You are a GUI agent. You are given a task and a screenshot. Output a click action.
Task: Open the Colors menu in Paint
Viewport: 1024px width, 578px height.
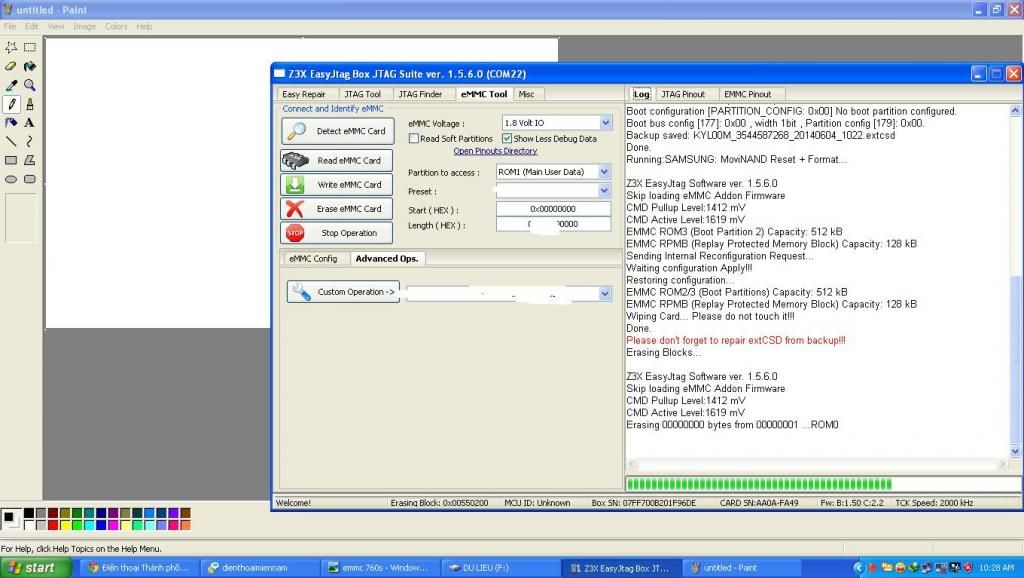(x=116, y=27)
